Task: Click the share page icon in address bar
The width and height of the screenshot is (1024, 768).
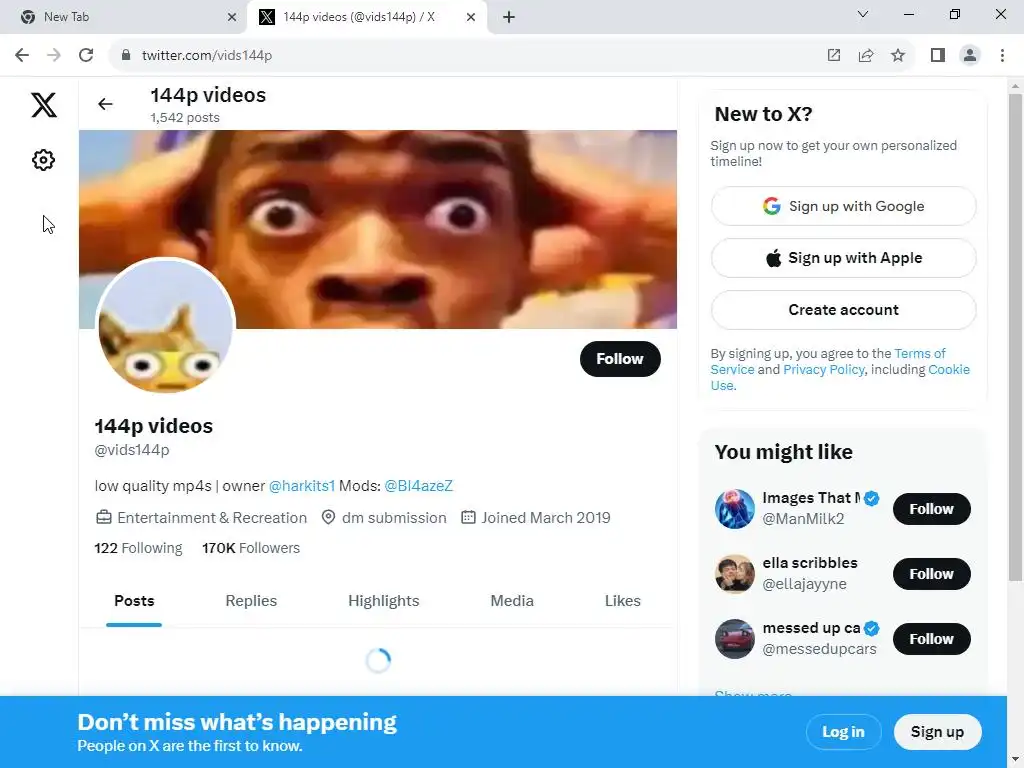Action: click(x=866, y=56)
